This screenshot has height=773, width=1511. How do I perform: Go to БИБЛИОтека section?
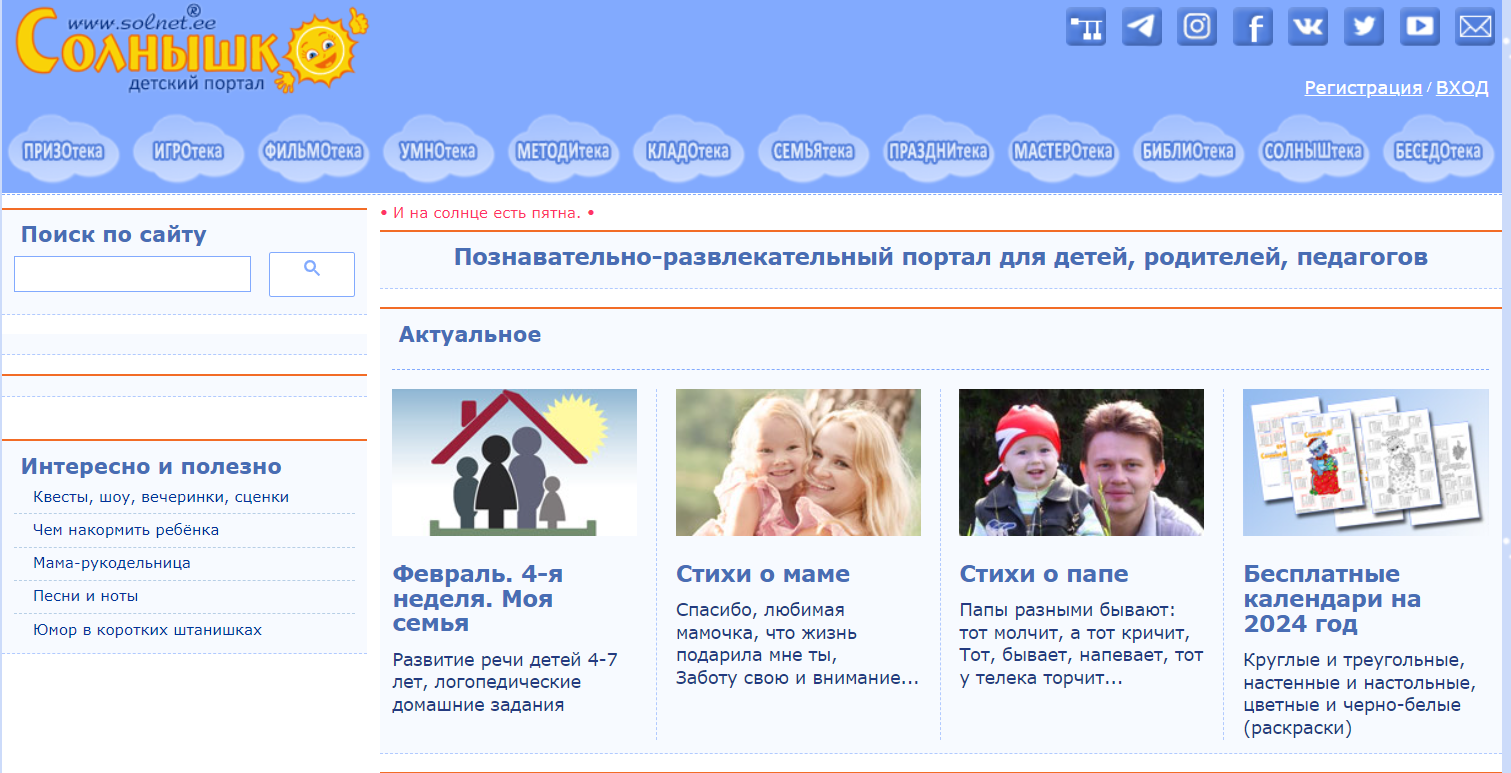1188,152
